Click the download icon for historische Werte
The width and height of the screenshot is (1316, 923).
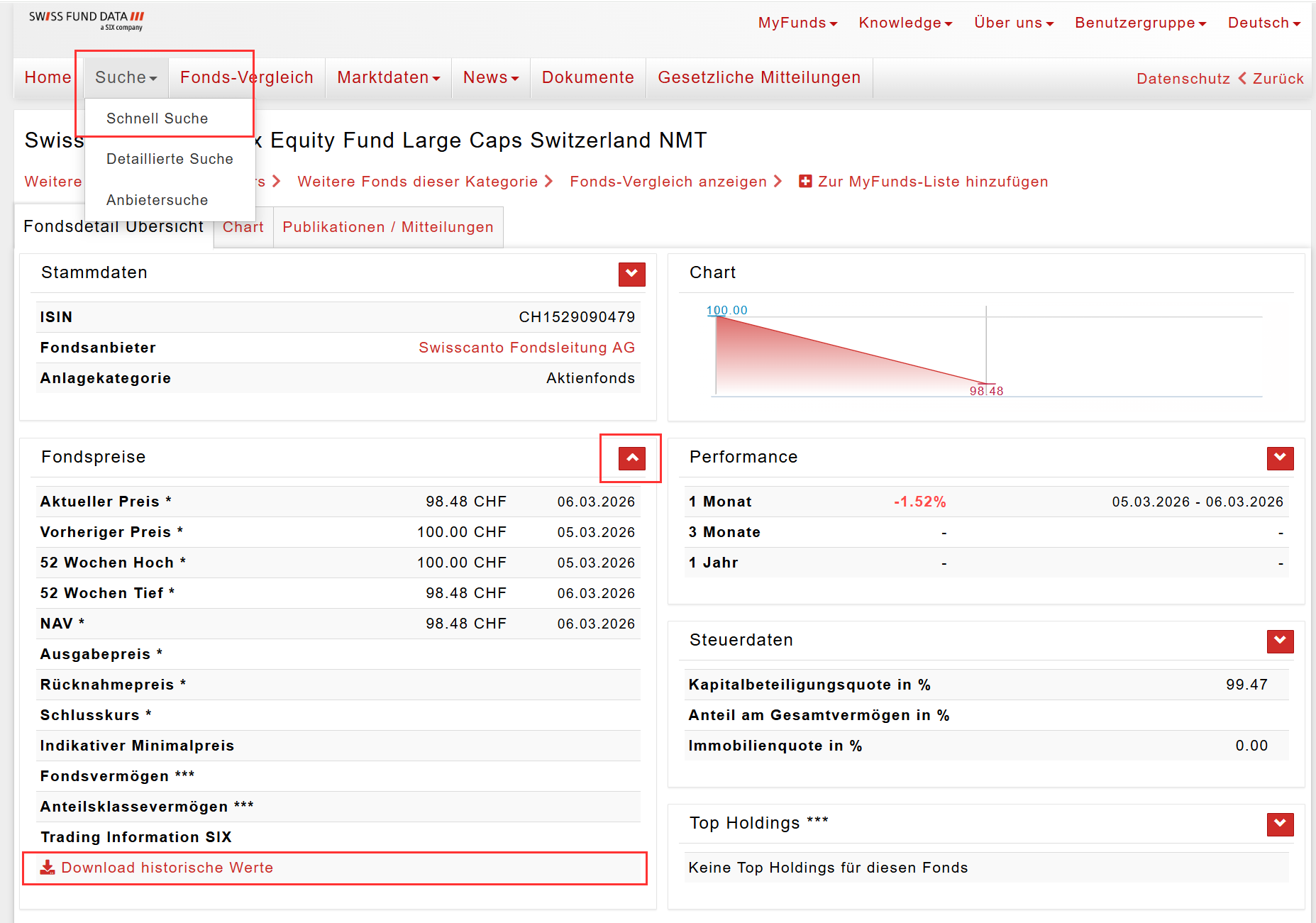tap(48, 868)
